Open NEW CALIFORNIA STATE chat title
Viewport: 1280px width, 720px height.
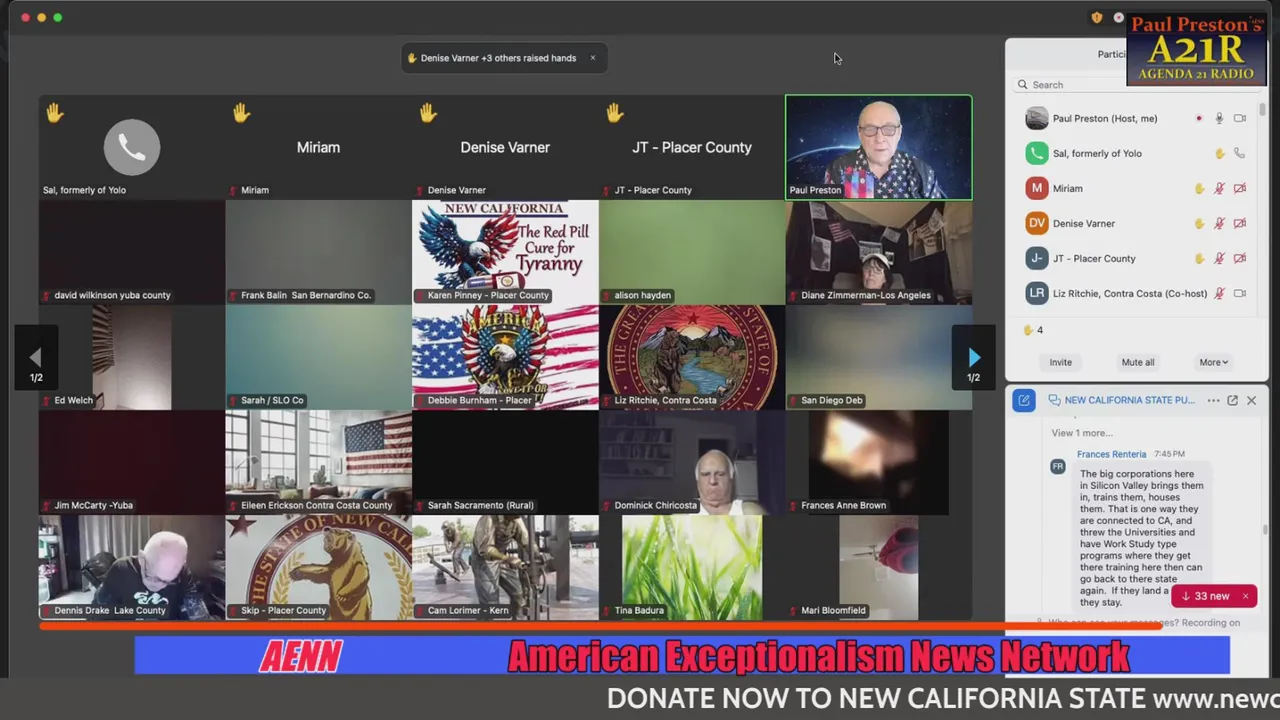click(x=1129, y=400)
